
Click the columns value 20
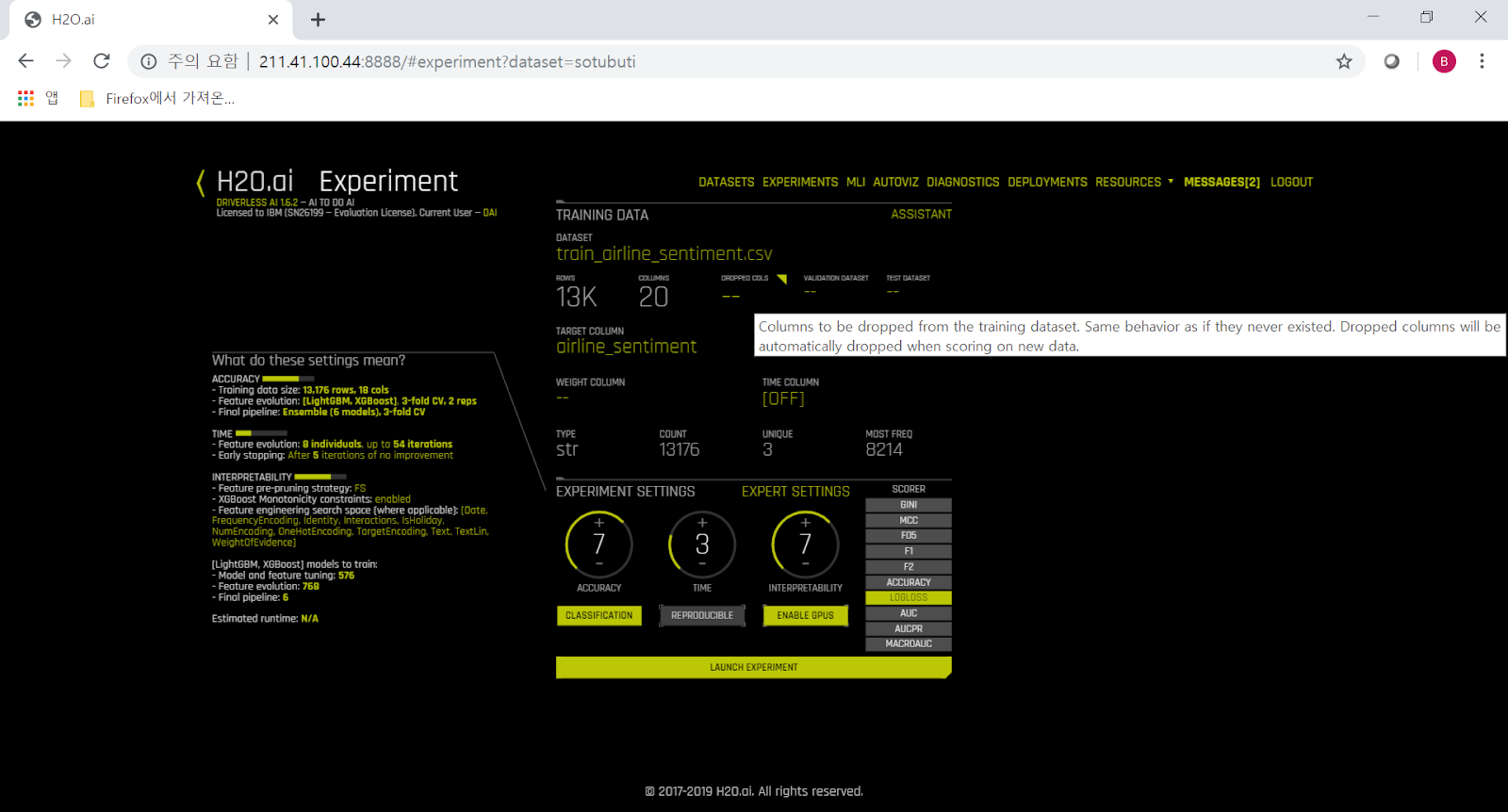653,297
